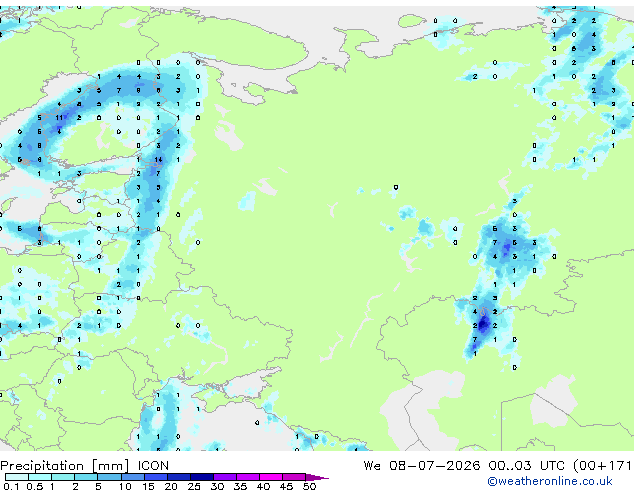This screenshot has width=634, height=490.
Task: Pick the 10–15 mm legend color segment
Action: click(x=133, y=477)
